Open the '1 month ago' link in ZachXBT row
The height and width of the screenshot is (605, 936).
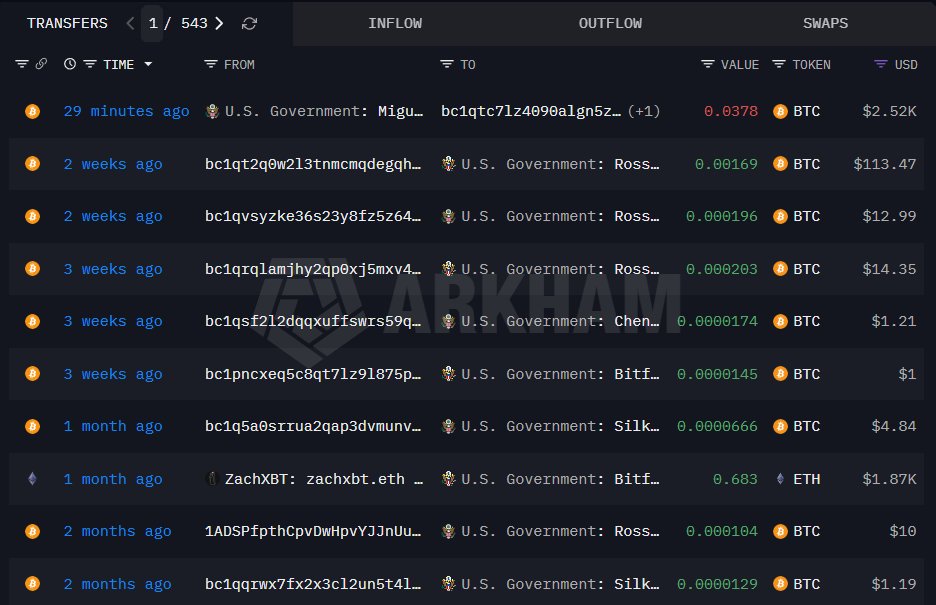(113, 479)
